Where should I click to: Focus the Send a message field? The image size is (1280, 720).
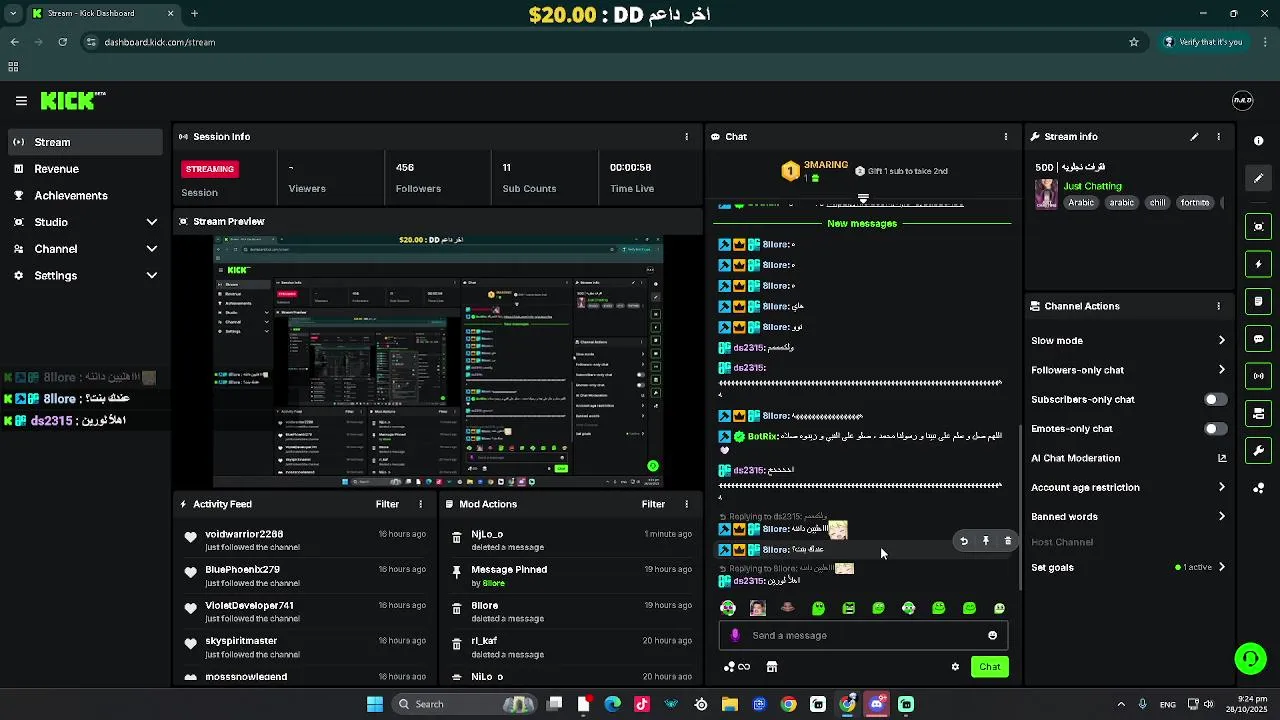click(862, 635)
